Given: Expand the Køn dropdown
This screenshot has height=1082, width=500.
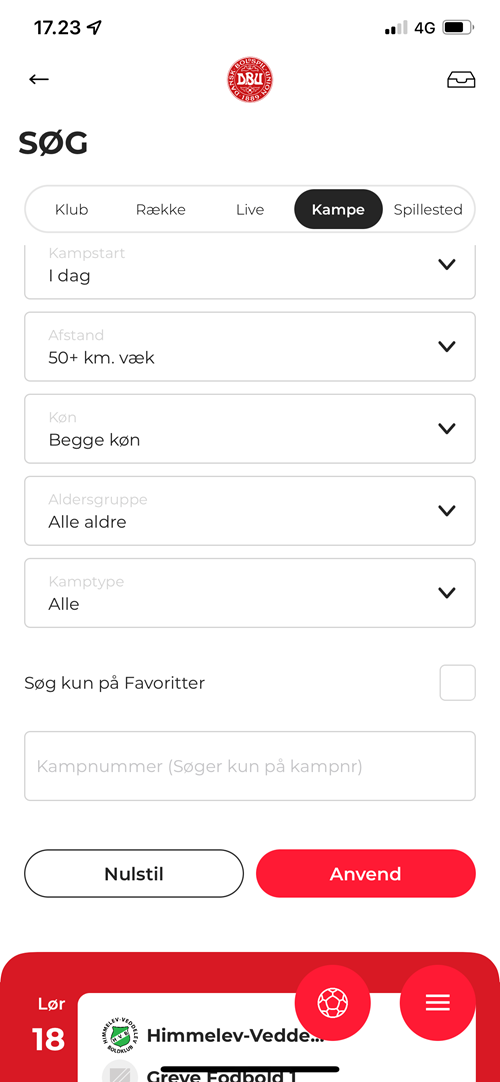Looking at the screenshot, I should tap(250, 429).
